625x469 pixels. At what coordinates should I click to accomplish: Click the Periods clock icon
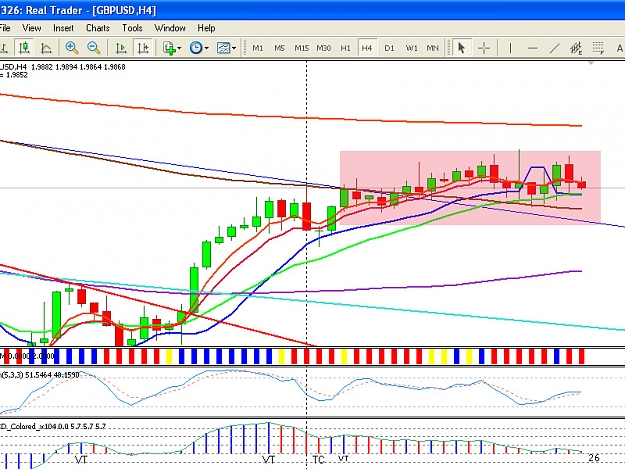pyautogui.click(x=196, y=48)
